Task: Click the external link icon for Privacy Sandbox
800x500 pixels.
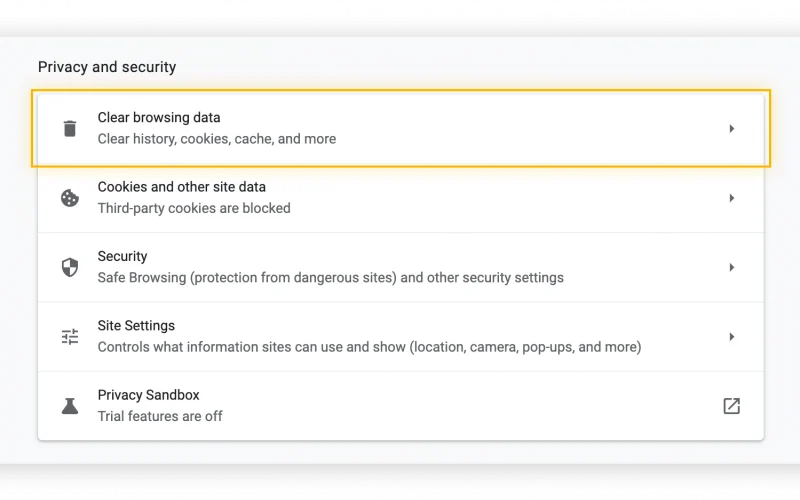Action: click(731, 406)
